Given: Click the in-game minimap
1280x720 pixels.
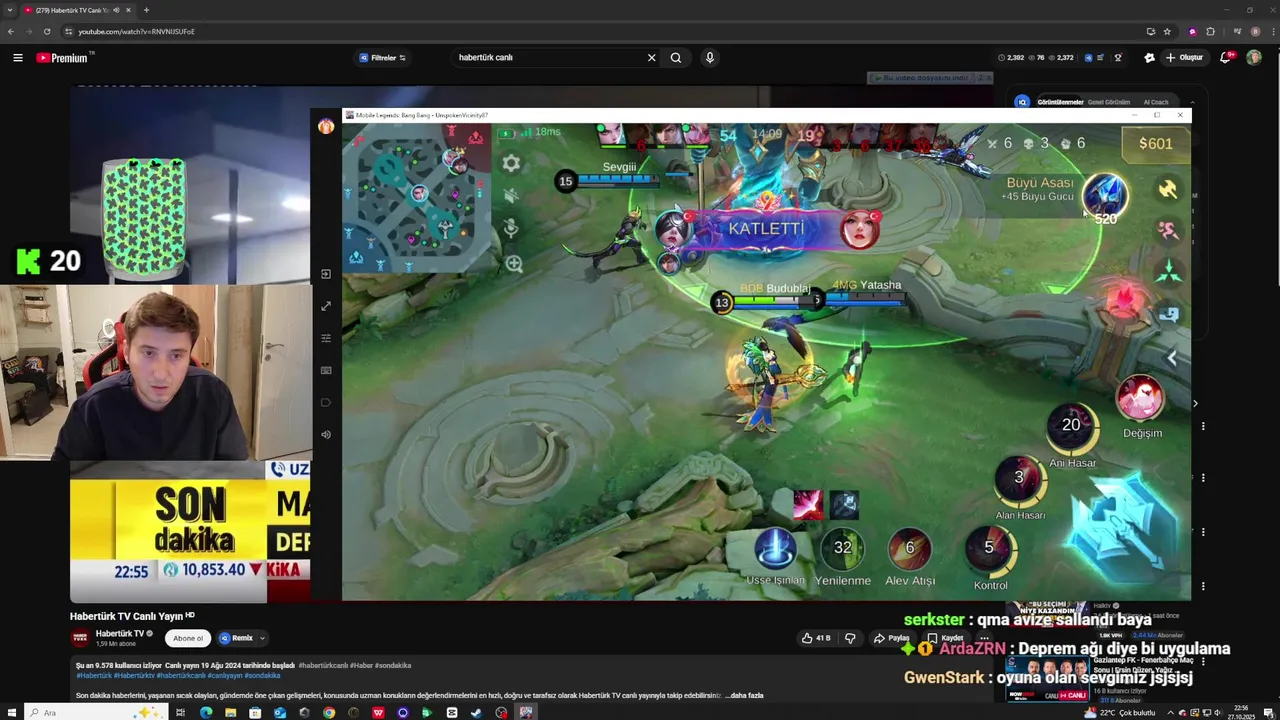Looking at the screenshot, I should pos(419,197).
